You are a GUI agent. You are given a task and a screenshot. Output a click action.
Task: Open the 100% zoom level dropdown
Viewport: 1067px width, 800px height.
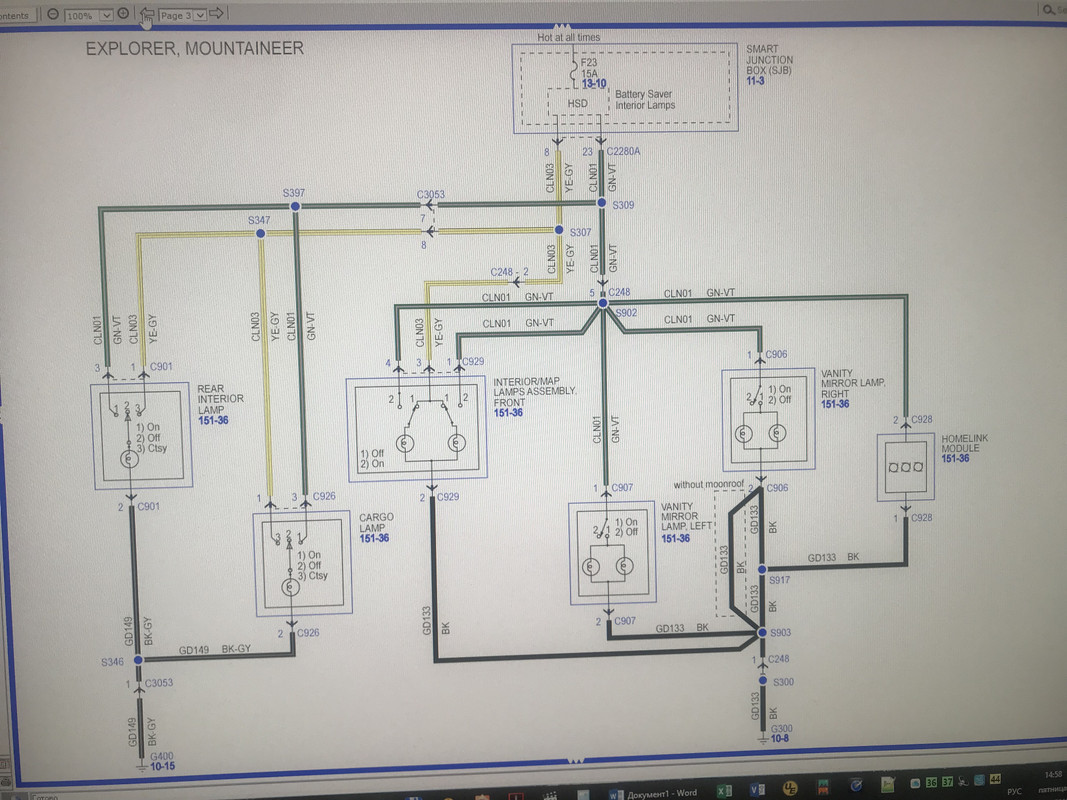pos(106,15)
